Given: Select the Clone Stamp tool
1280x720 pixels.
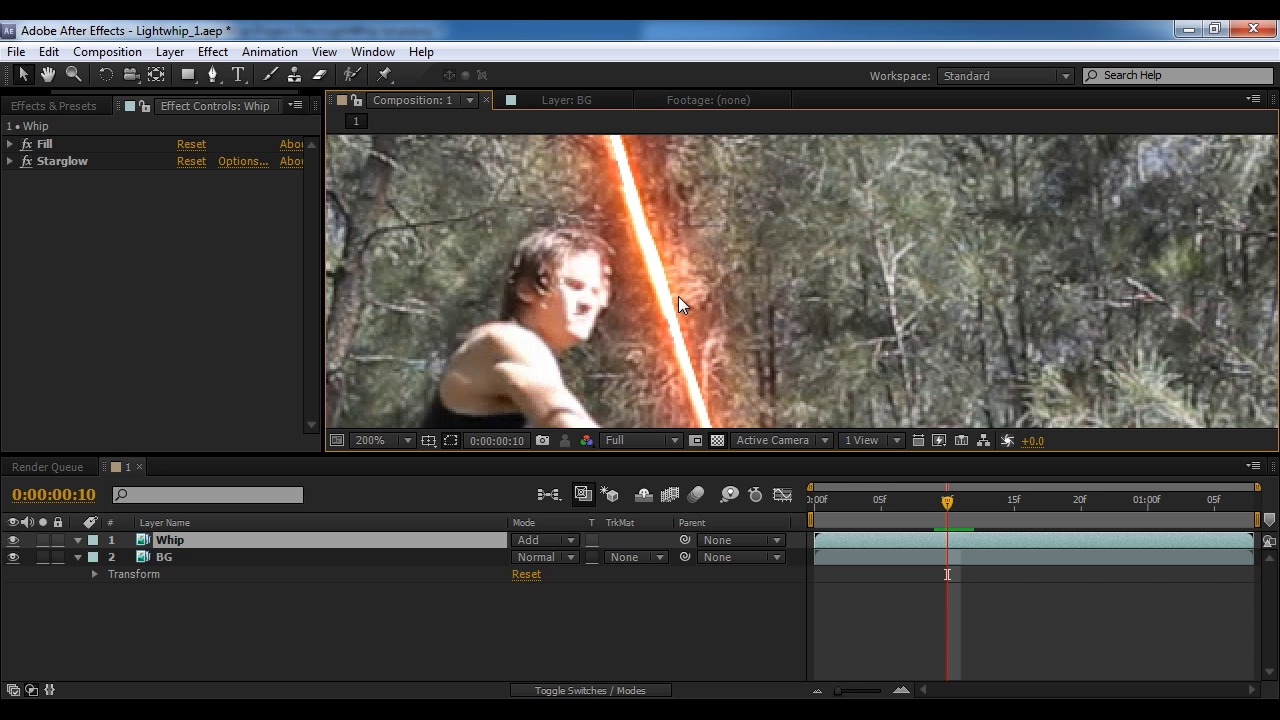Looking at the screenshot, I should coord(294,75).
